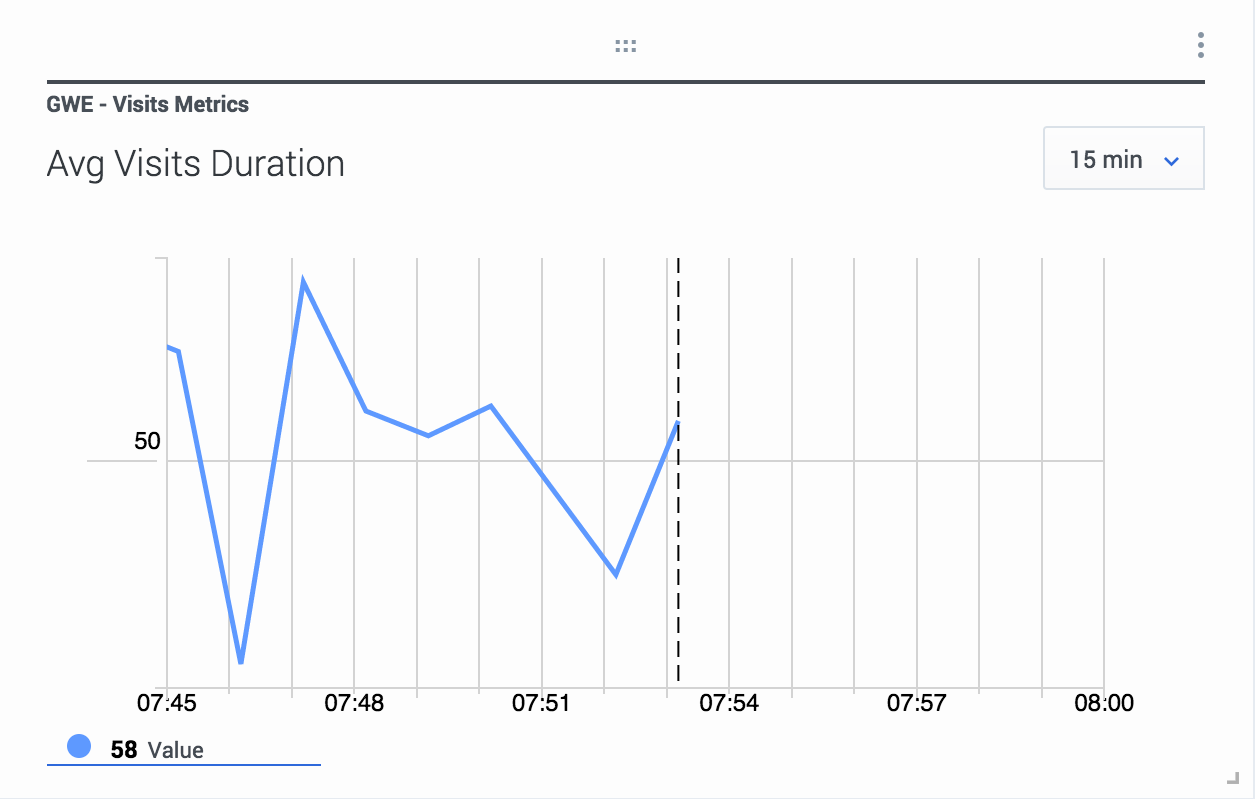Click the 07:57 time axis label

coord(916,704)
